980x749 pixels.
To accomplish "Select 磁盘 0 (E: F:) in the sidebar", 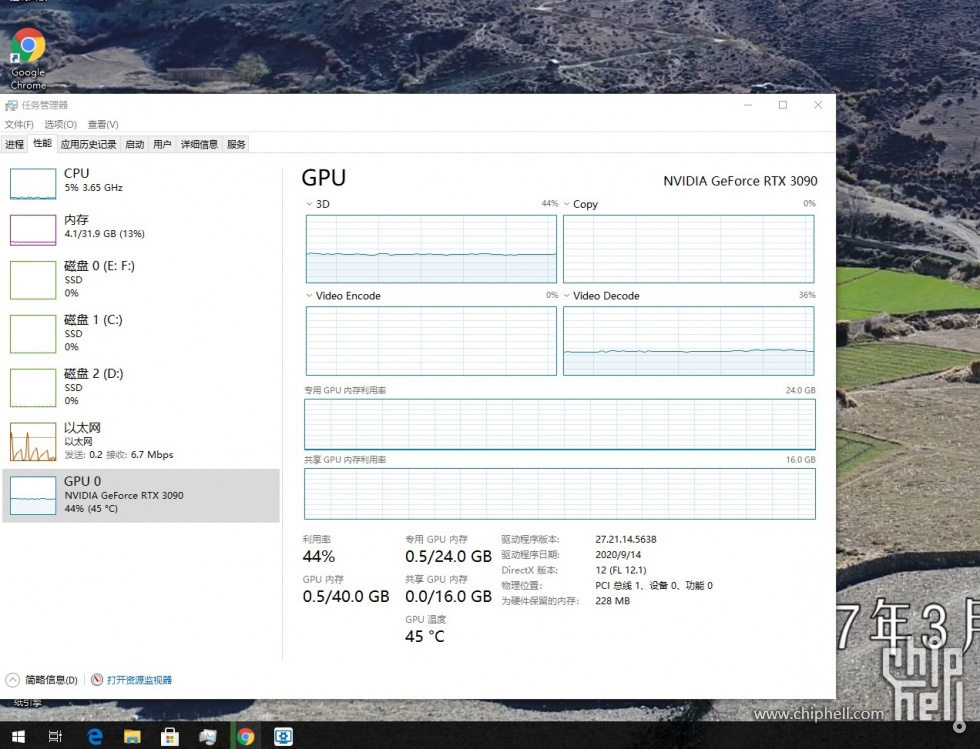I will (x=141, y=279).
